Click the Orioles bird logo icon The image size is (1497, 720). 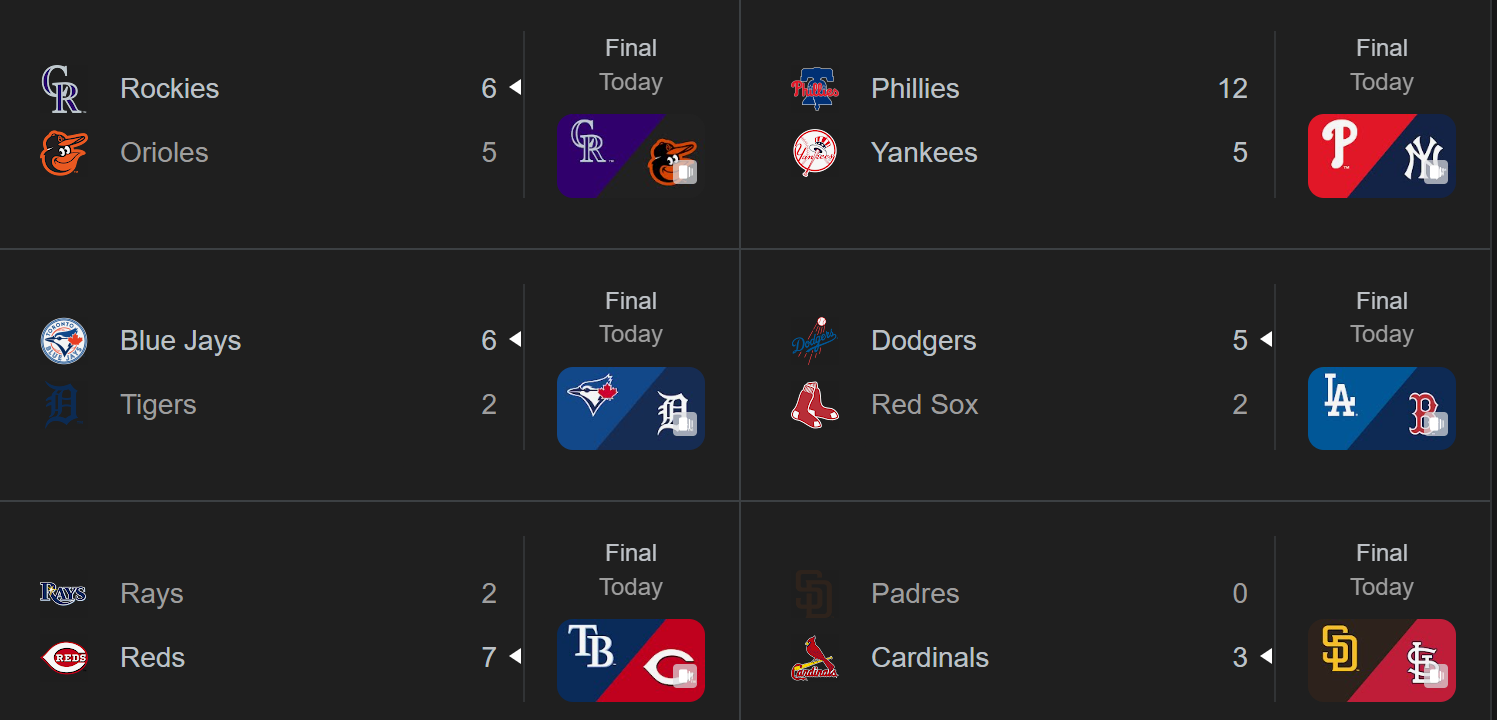63,153
